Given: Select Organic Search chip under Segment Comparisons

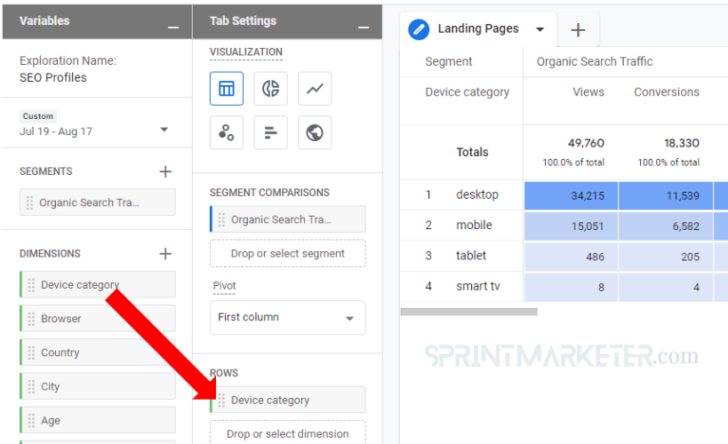Looking at the screenshot, I should coord(287,219).
